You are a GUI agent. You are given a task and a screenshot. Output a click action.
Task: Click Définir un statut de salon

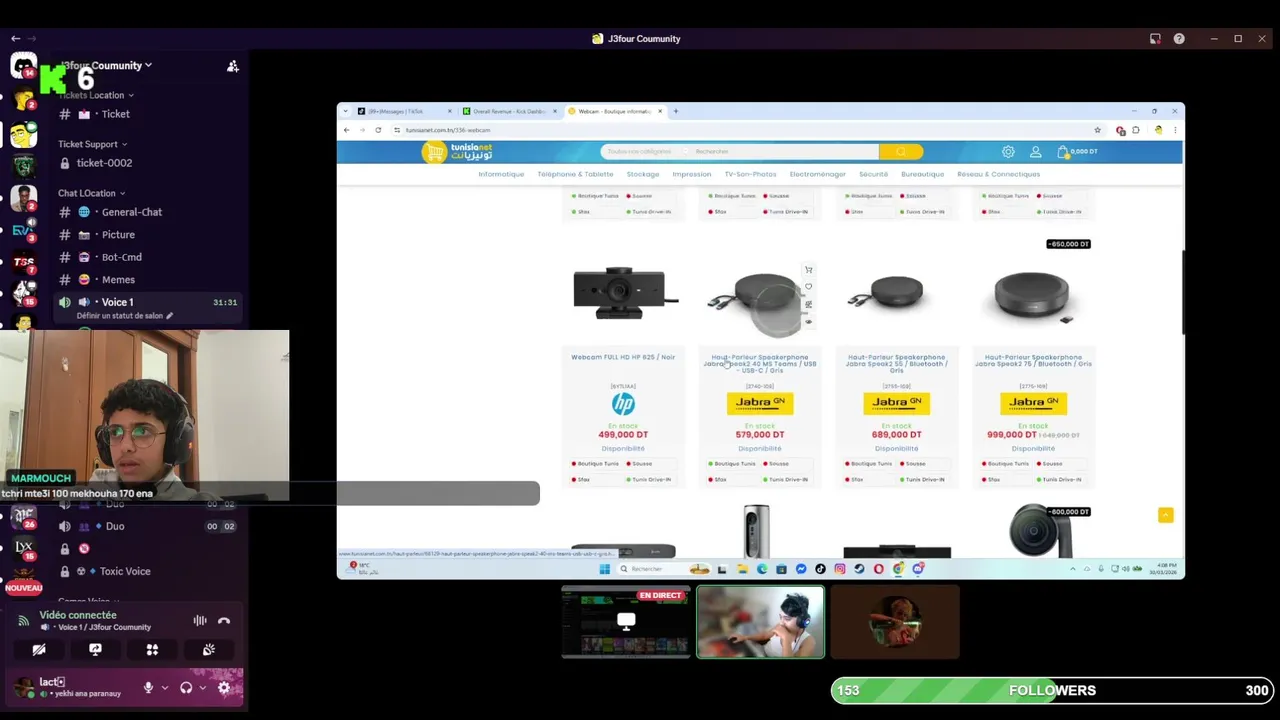coord(124,316)
